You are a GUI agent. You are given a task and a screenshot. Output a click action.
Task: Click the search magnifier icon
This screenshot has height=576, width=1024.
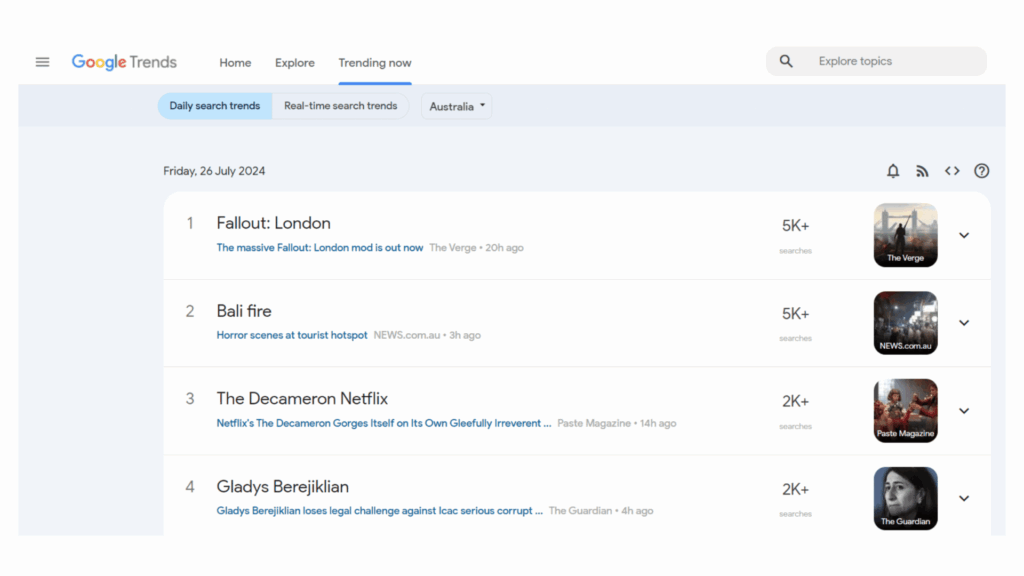[786, 61]
